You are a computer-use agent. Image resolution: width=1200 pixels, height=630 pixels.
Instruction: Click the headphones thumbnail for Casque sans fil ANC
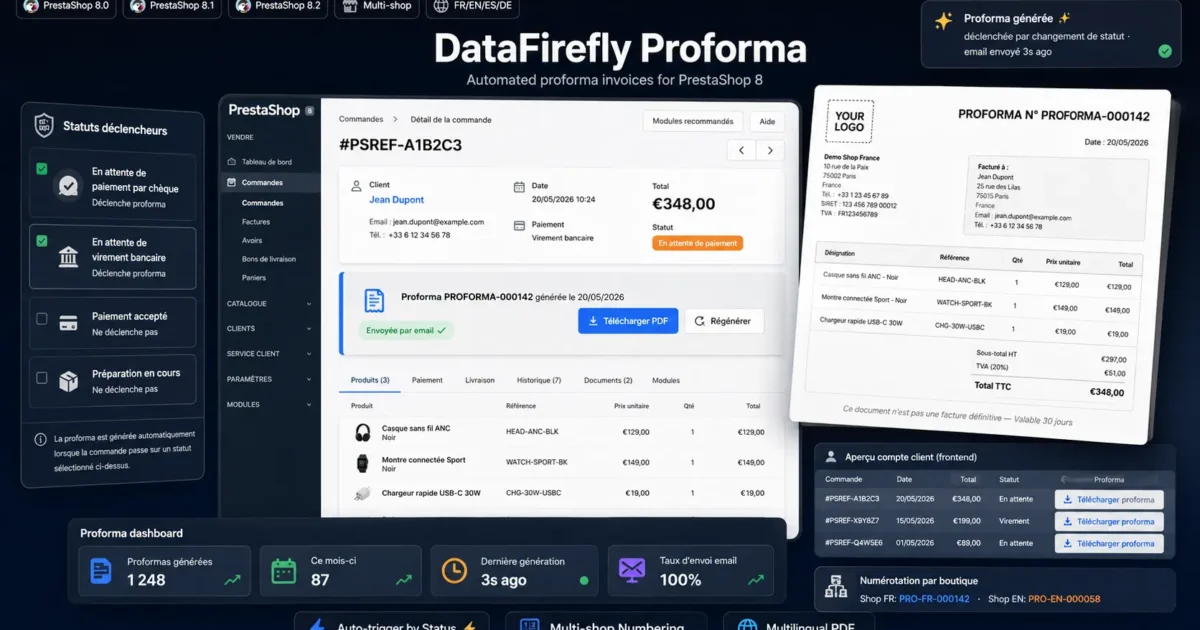tap(362, 432)
